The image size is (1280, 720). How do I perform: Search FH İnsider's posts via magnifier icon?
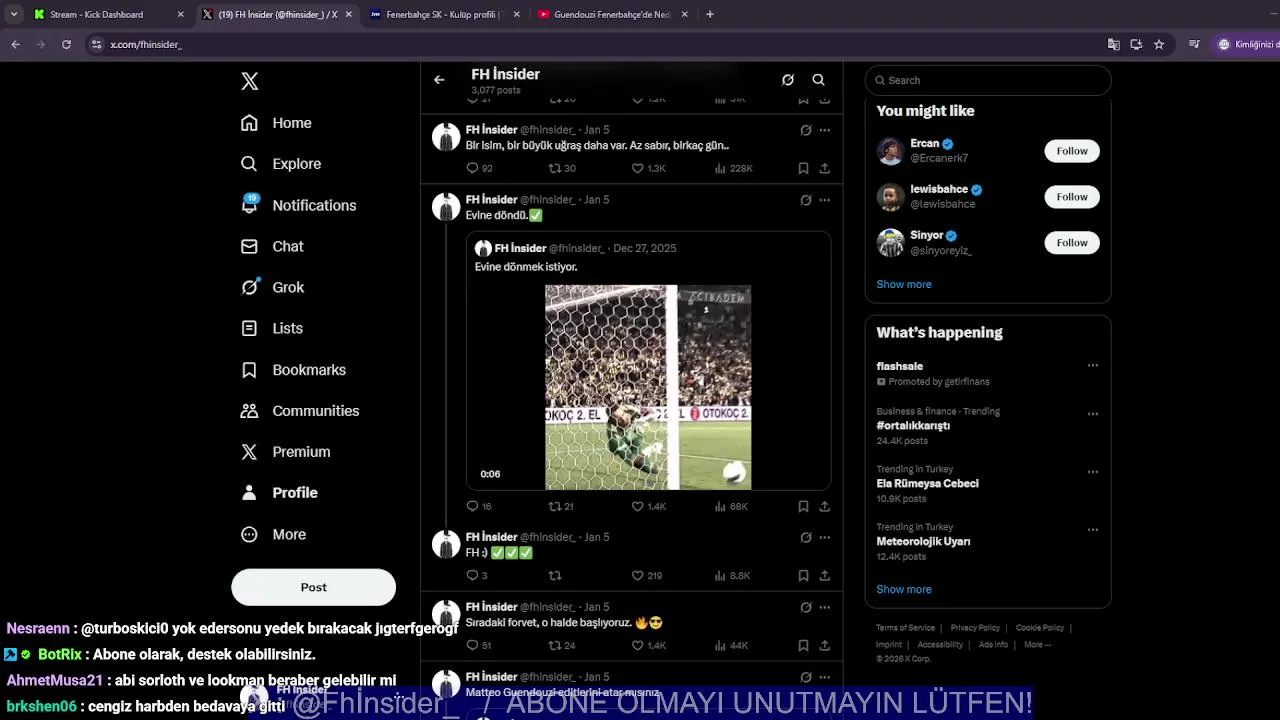(818, 80)
